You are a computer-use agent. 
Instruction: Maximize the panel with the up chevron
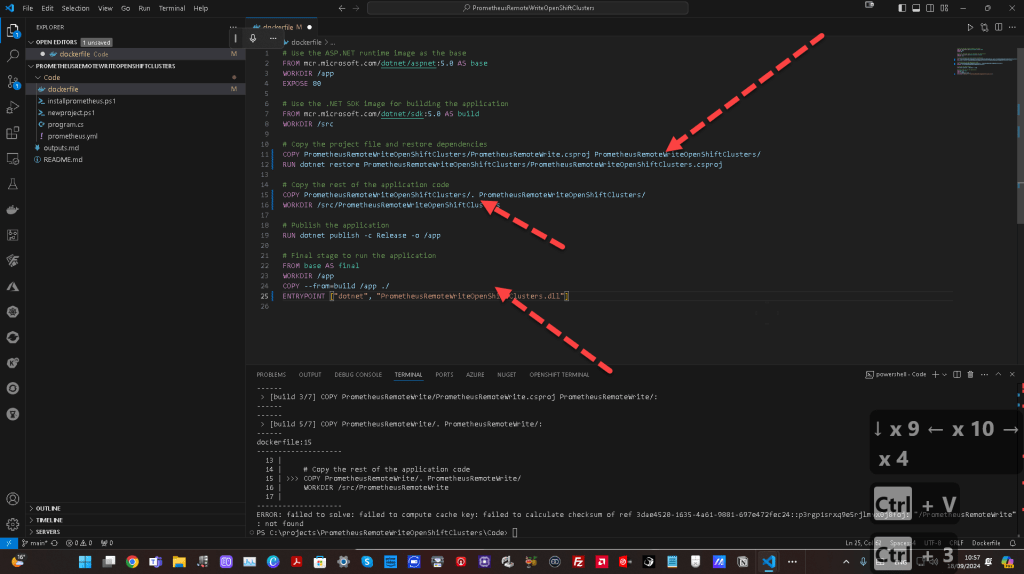(x=998, y=375)
